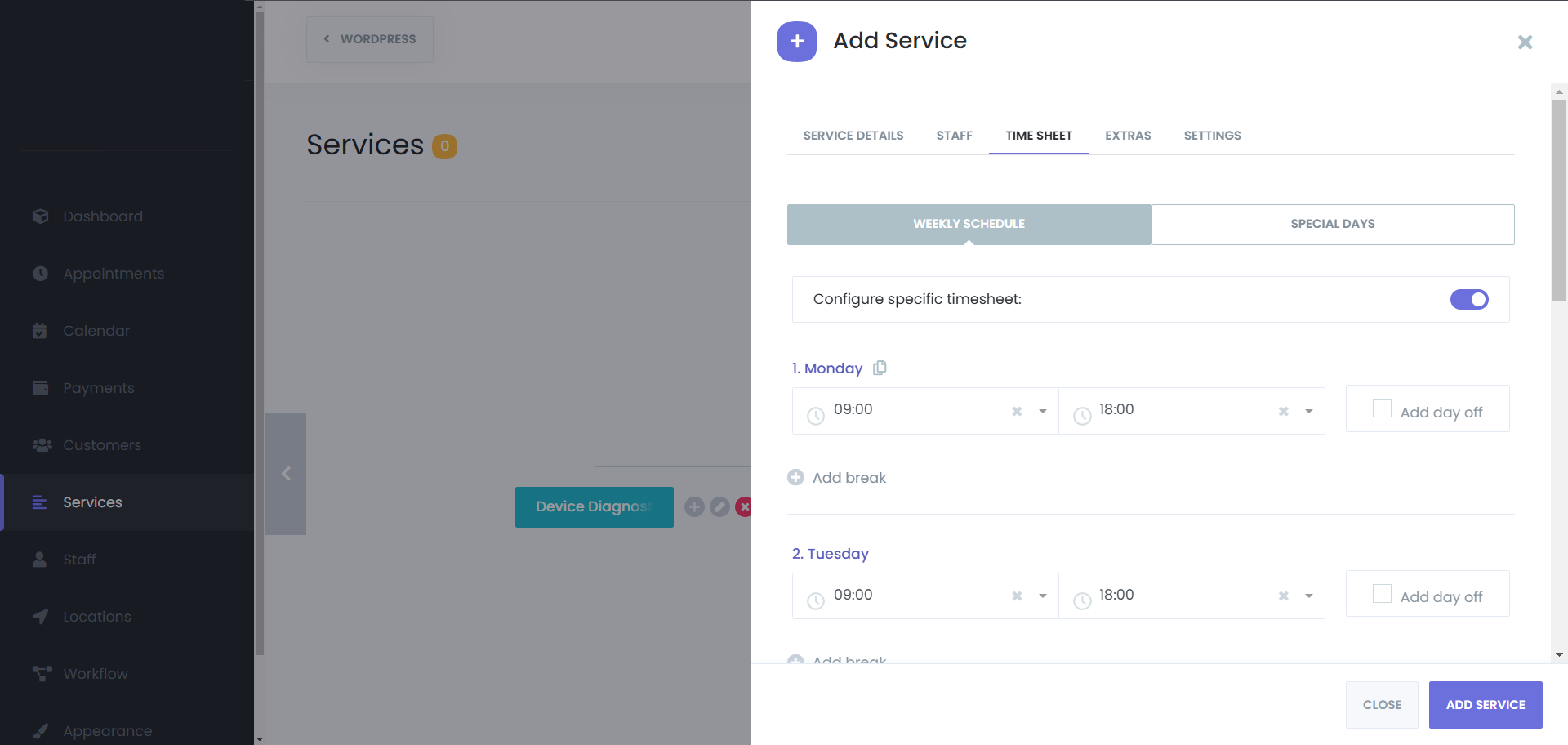Click the sidebar collapse arrow
Screen dimensions: 1568x745
click(x=286, y=474)
